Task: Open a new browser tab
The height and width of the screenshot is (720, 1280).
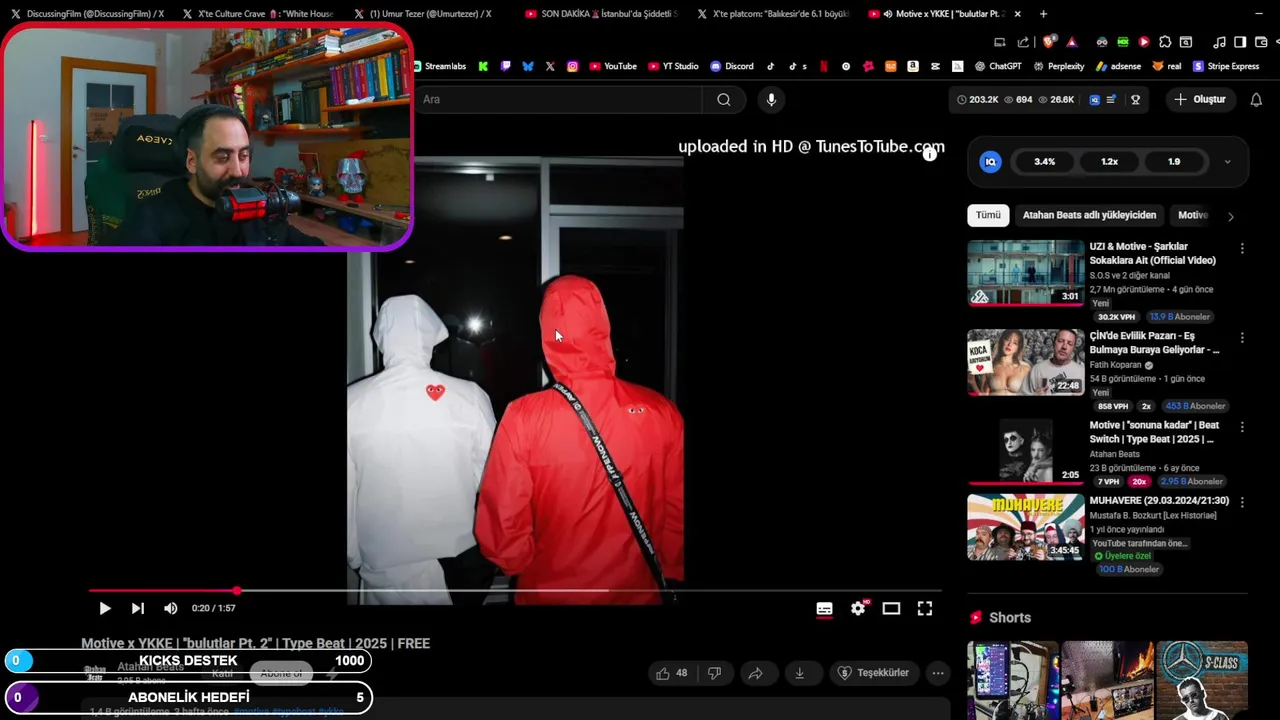Action: coord(1043,14)
